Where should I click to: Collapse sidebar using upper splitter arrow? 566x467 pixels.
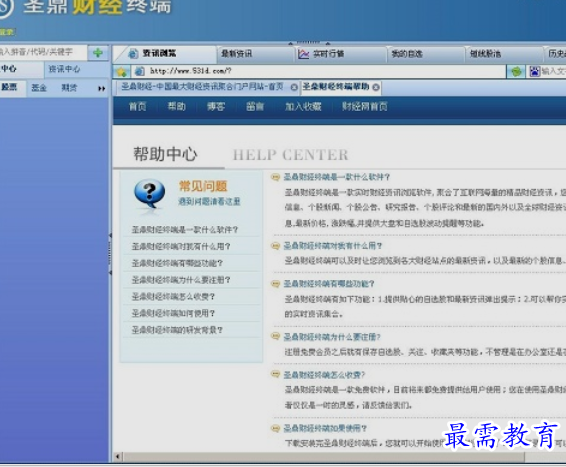(x=110, y=235)
